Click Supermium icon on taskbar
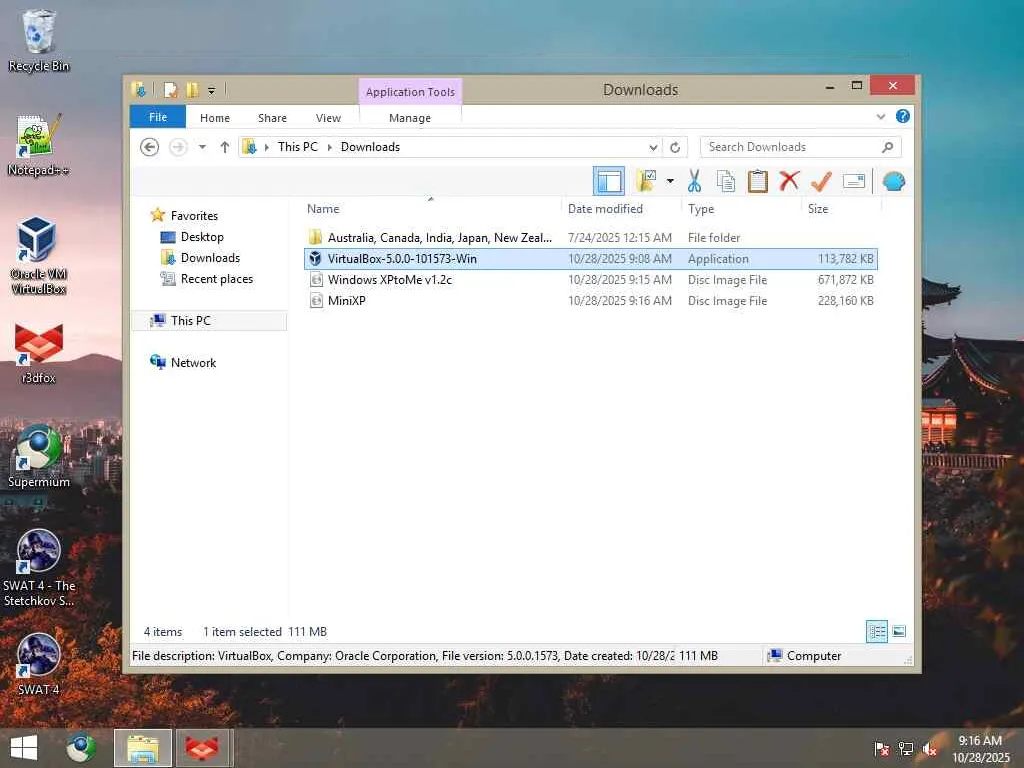 (81, 748)
